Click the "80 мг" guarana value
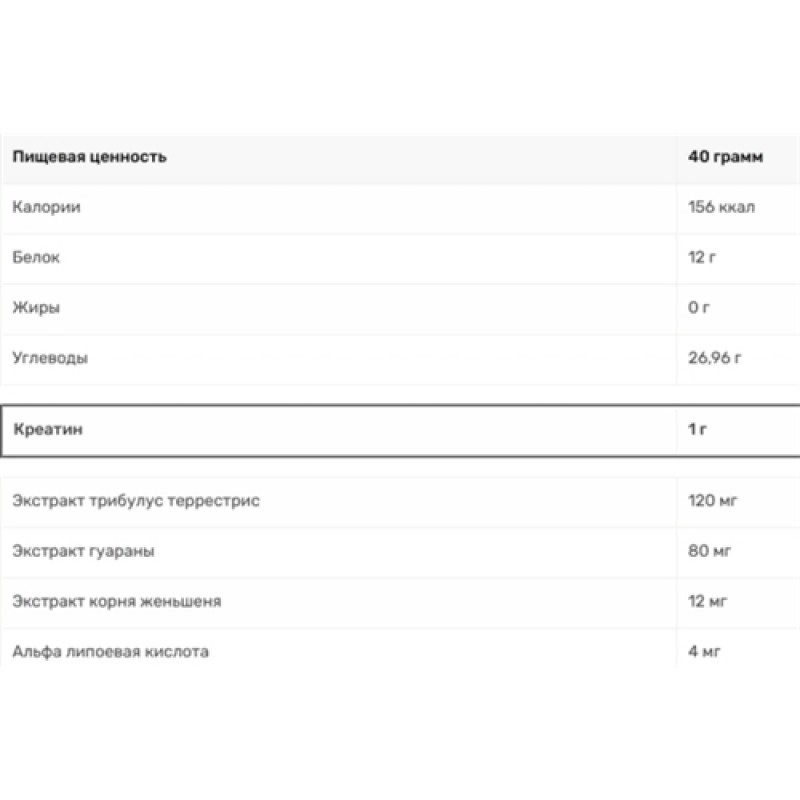 pyautogui.click(x=708, y=551)
